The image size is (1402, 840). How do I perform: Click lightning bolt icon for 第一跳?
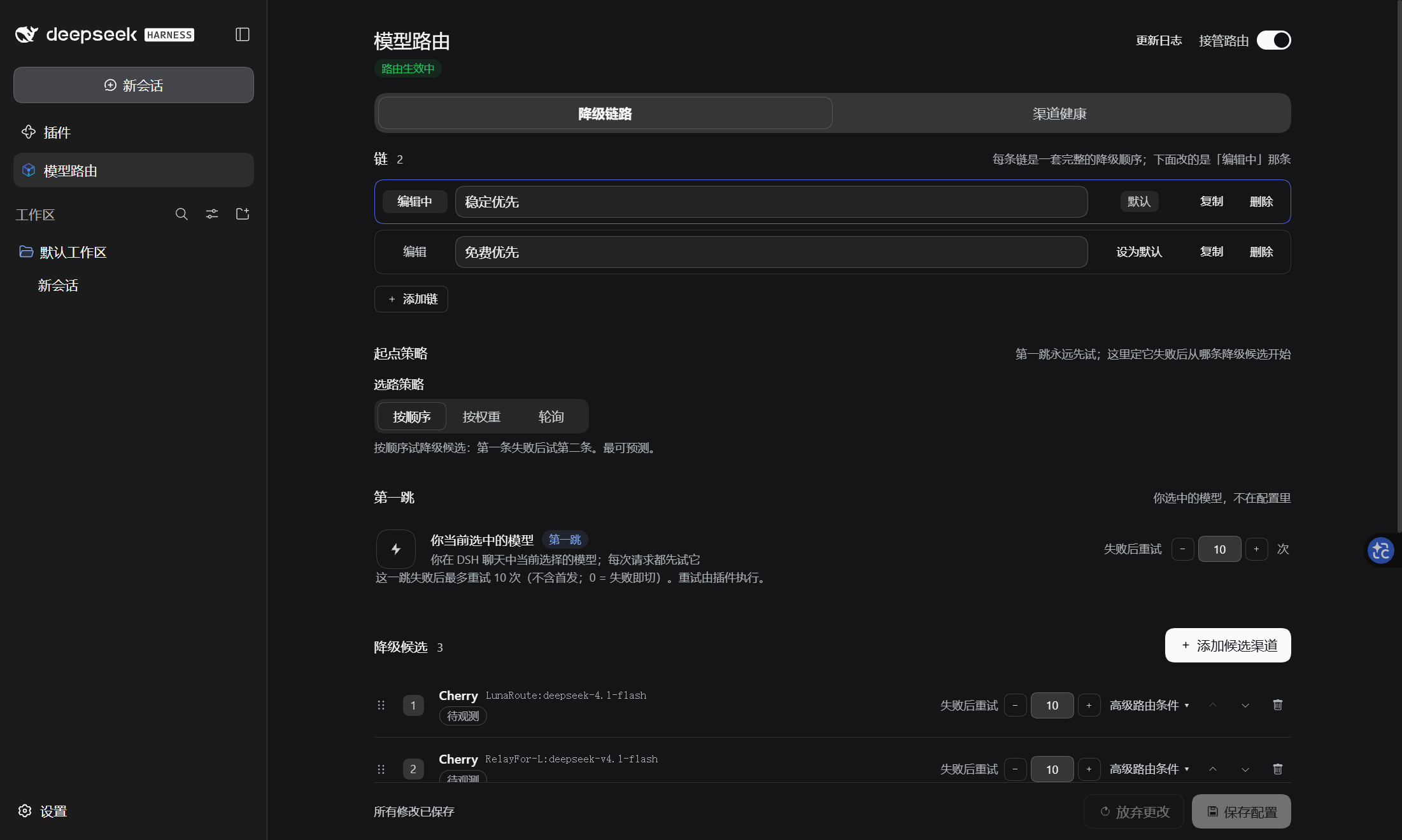[x=396, y=549]
